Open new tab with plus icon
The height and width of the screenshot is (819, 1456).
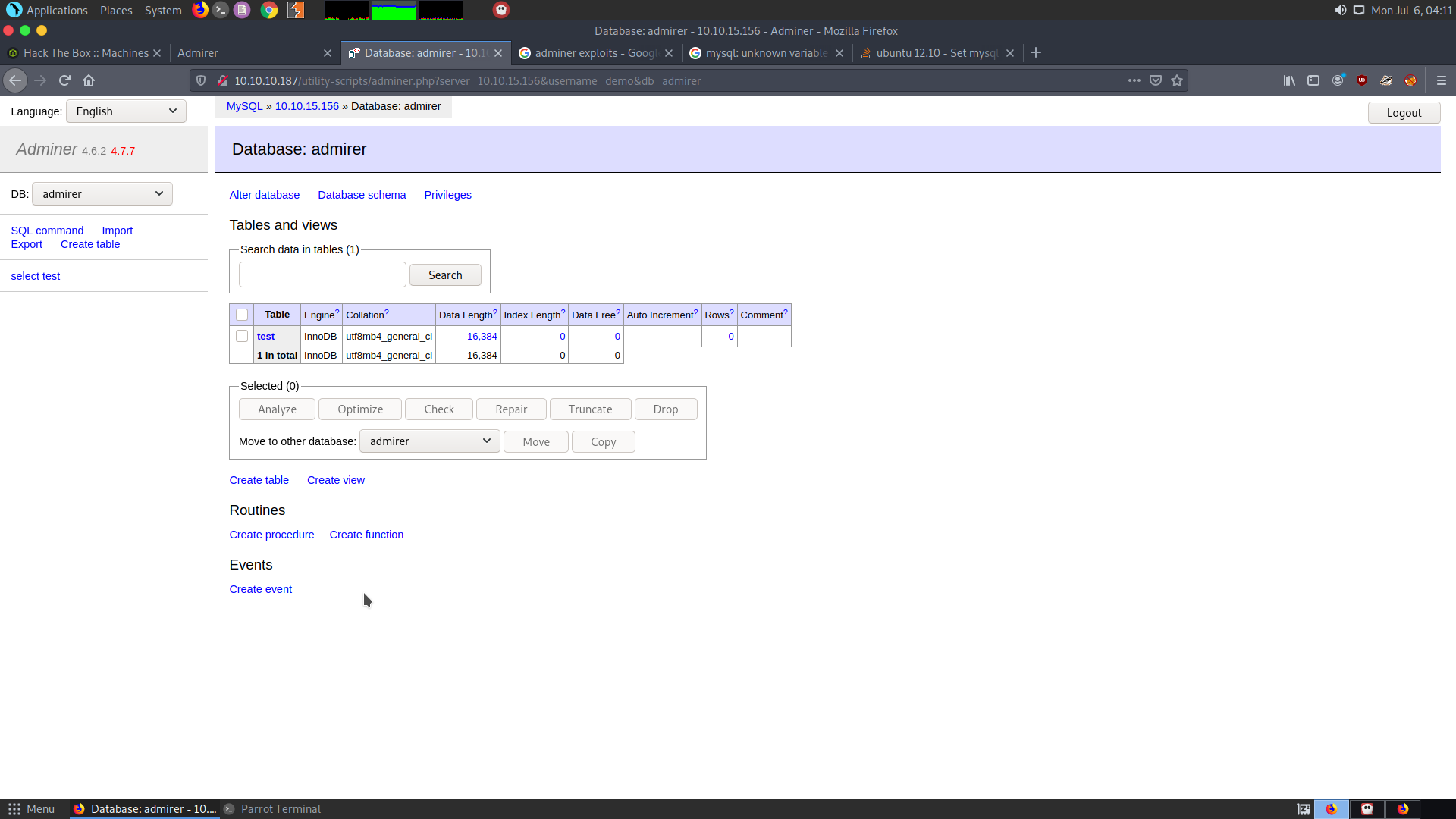1036,52
